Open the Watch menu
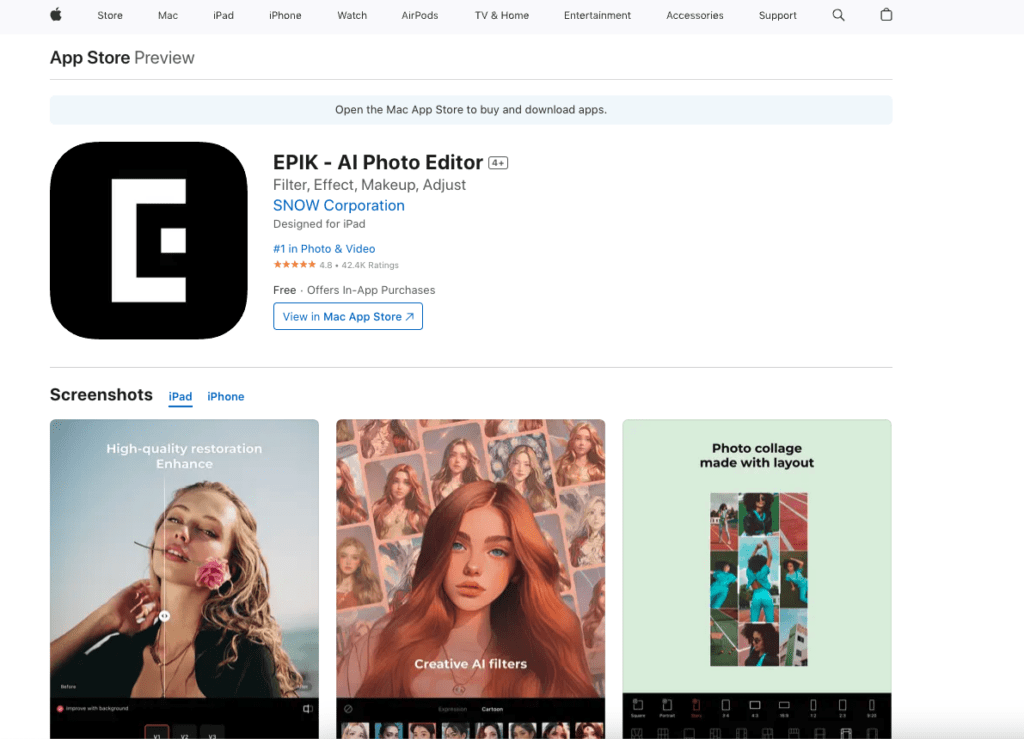 (352, 15)
